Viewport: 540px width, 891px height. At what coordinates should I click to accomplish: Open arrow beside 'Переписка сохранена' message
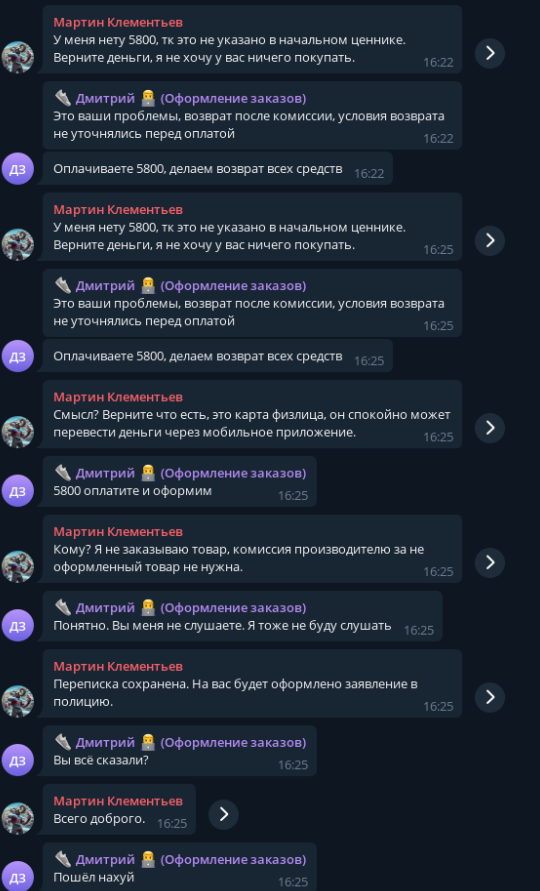[x=490, y=697]
